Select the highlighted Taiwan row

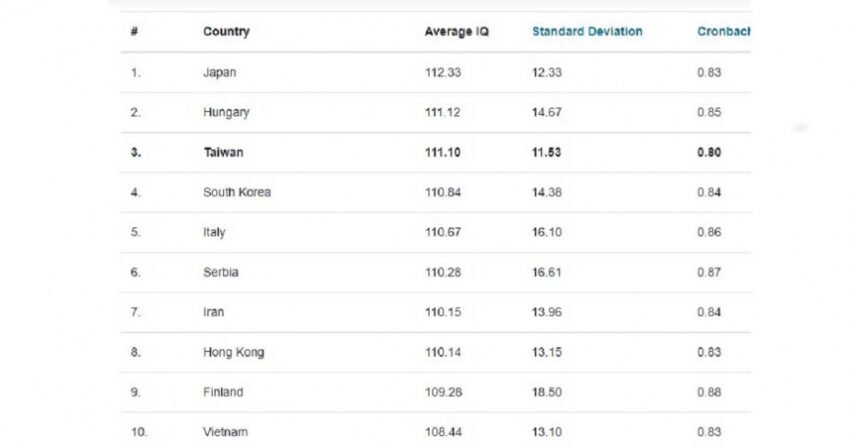point(435,152)
